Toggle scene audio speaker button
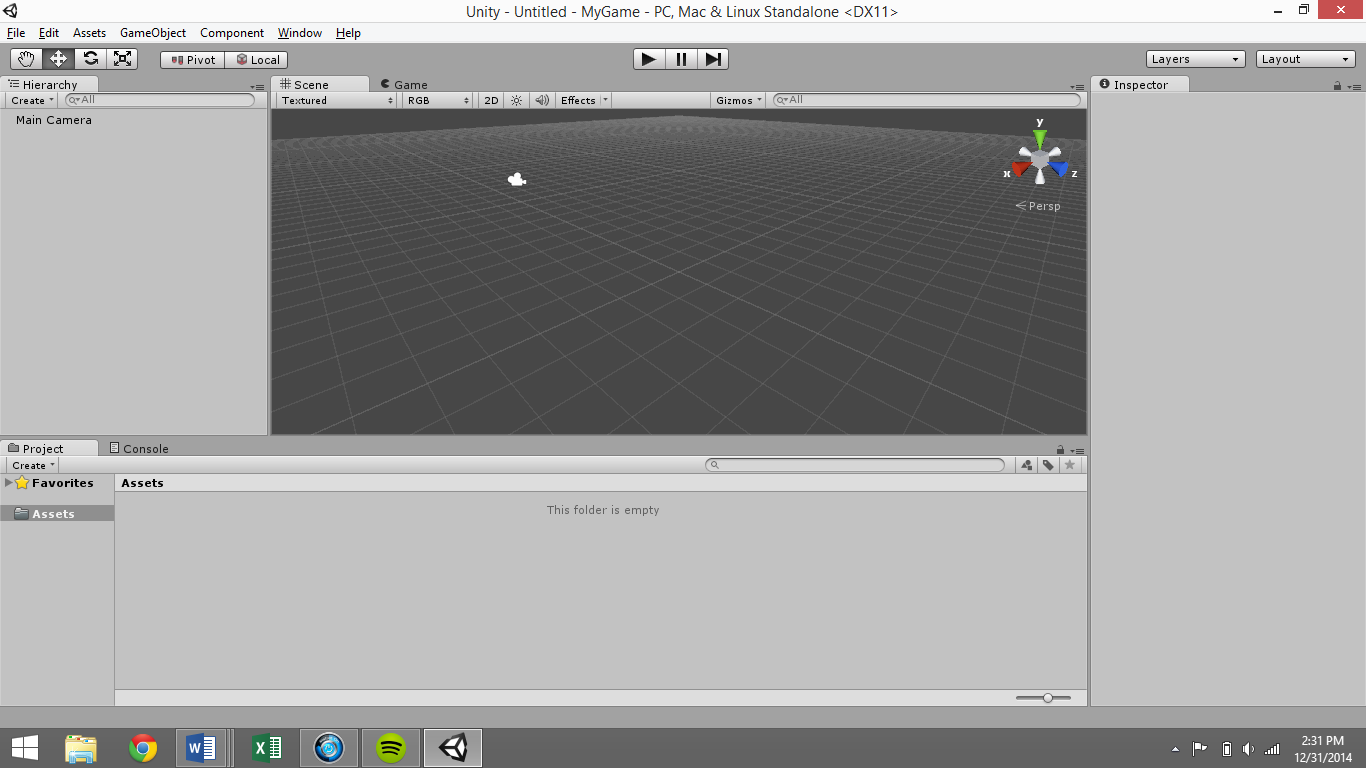The image size is (1366, 768). coord(542,100)
